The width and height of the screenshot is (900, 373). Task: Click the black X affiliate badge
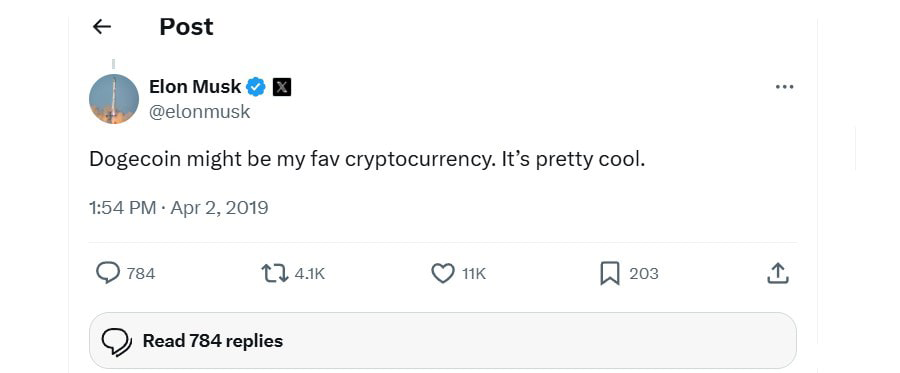point(281,87)
